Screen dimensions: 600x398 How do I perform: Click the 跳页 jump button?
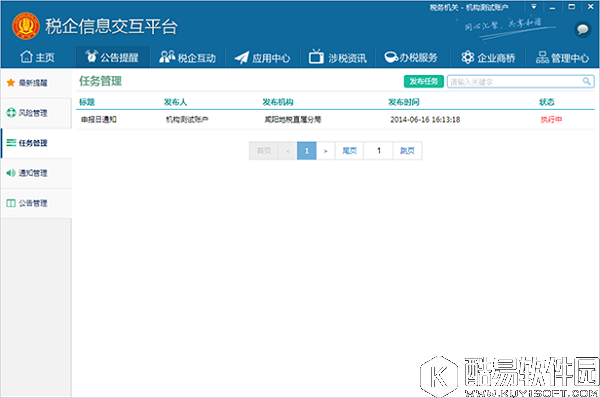(408, 151)
